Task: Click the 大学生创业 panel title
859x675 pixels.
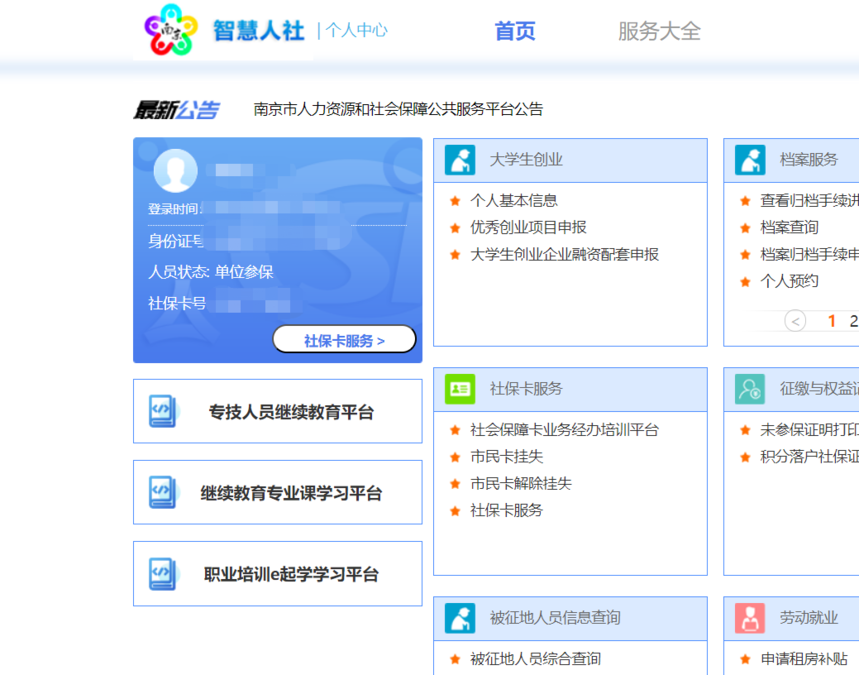Action: [526, 160]
